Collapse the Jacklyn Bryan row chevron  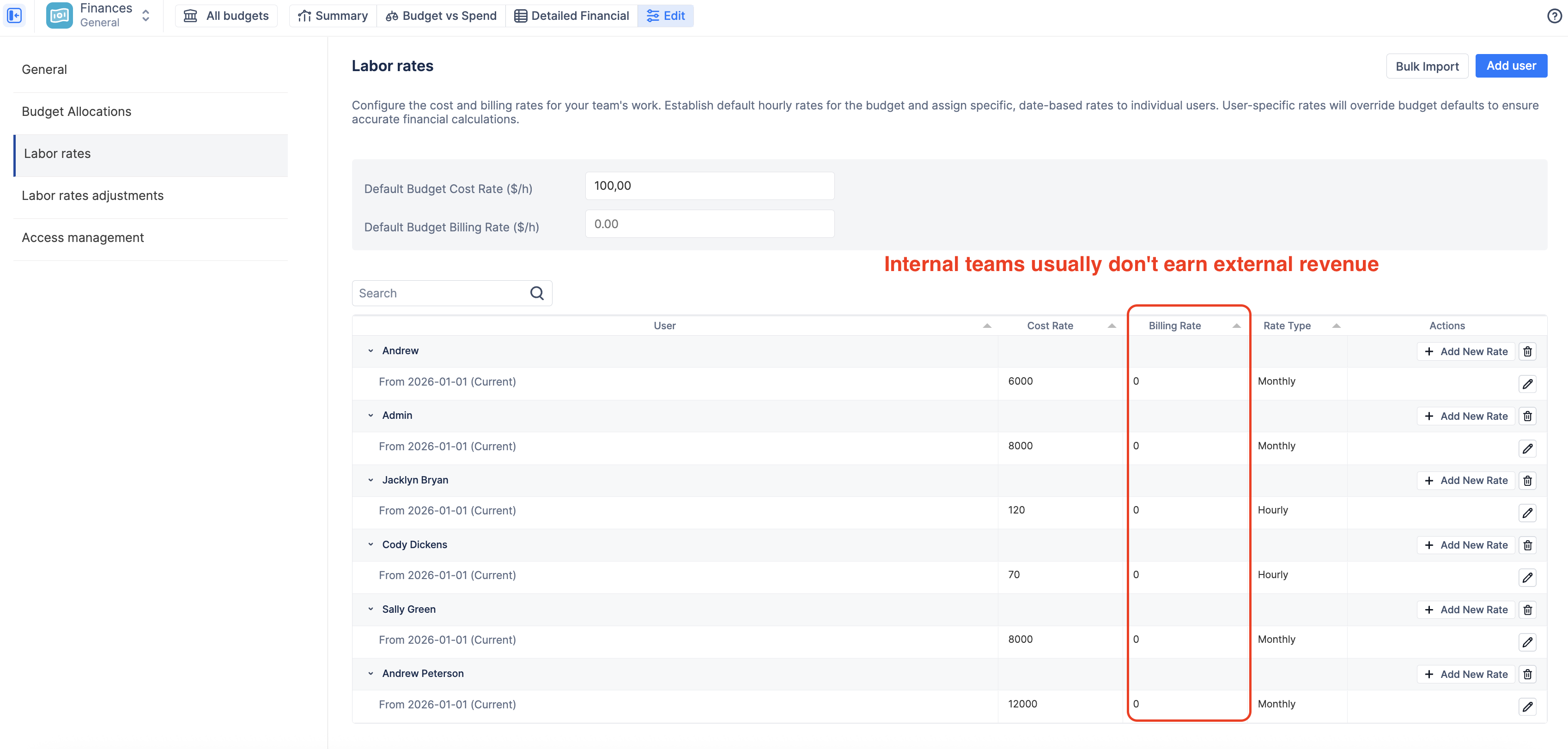pyautogui.click(x=371, y=480)
